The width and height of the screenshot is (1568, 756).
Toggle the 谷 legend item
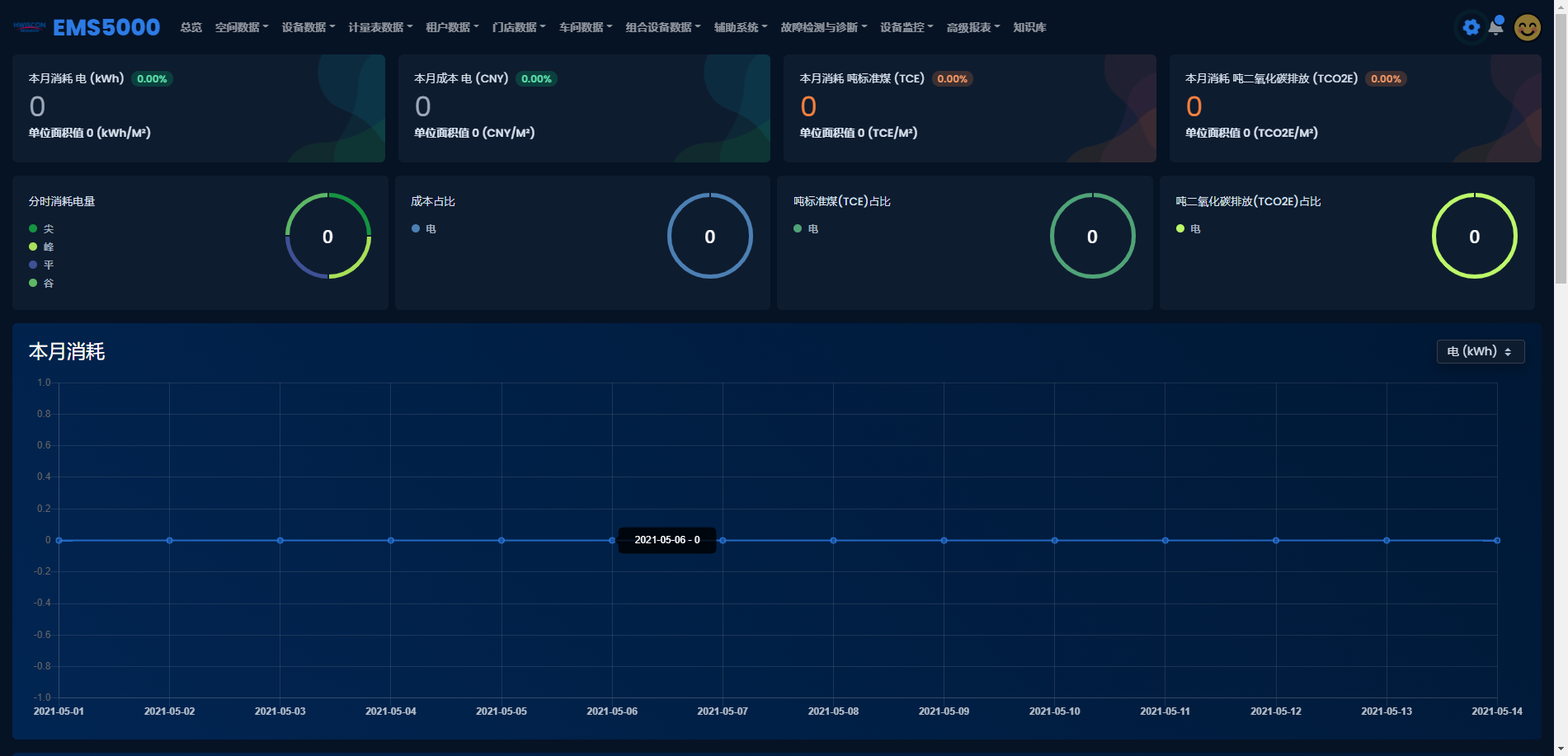coord(41,284)
